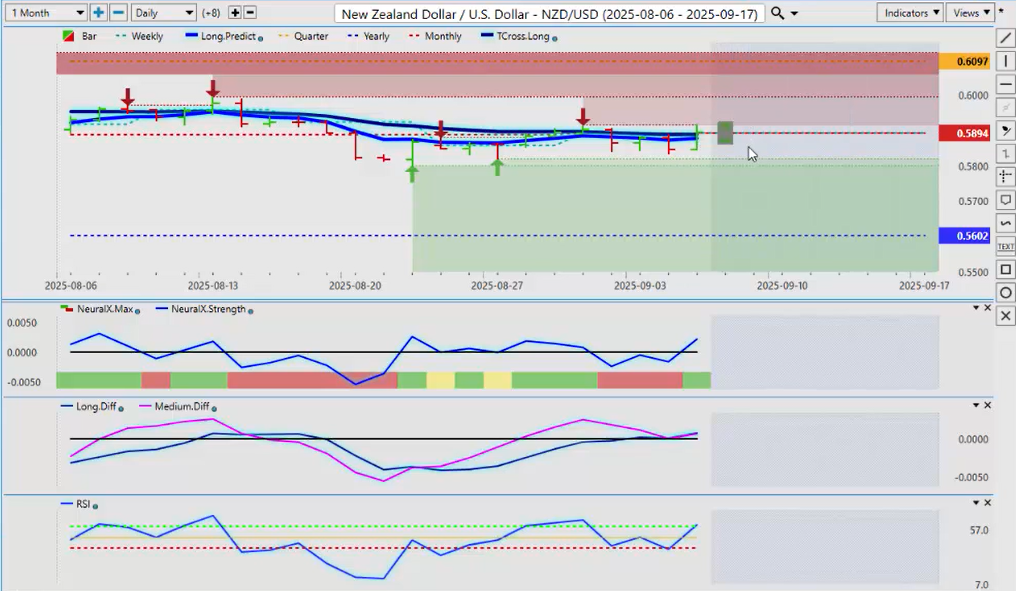Screen dimensions: 1016x591
Task: Select the circle drawing tool
Action: 1005,292
